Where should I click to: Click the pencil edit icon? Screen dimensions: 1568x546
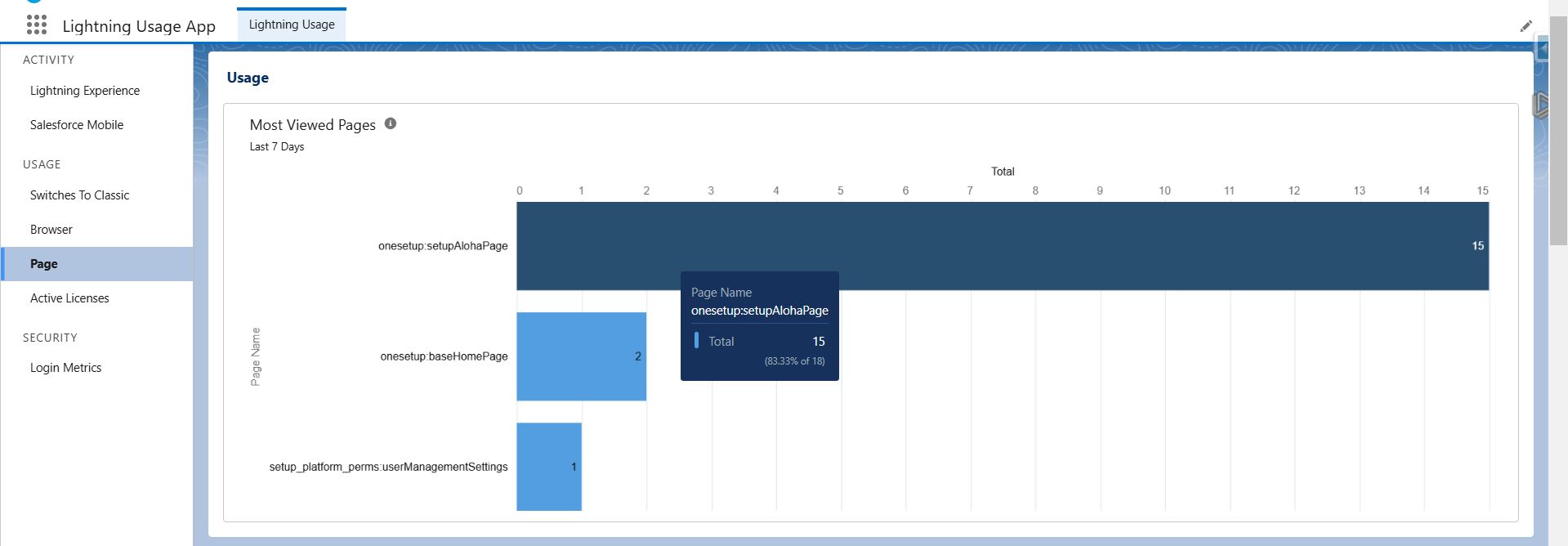[x=1526, y=26]
